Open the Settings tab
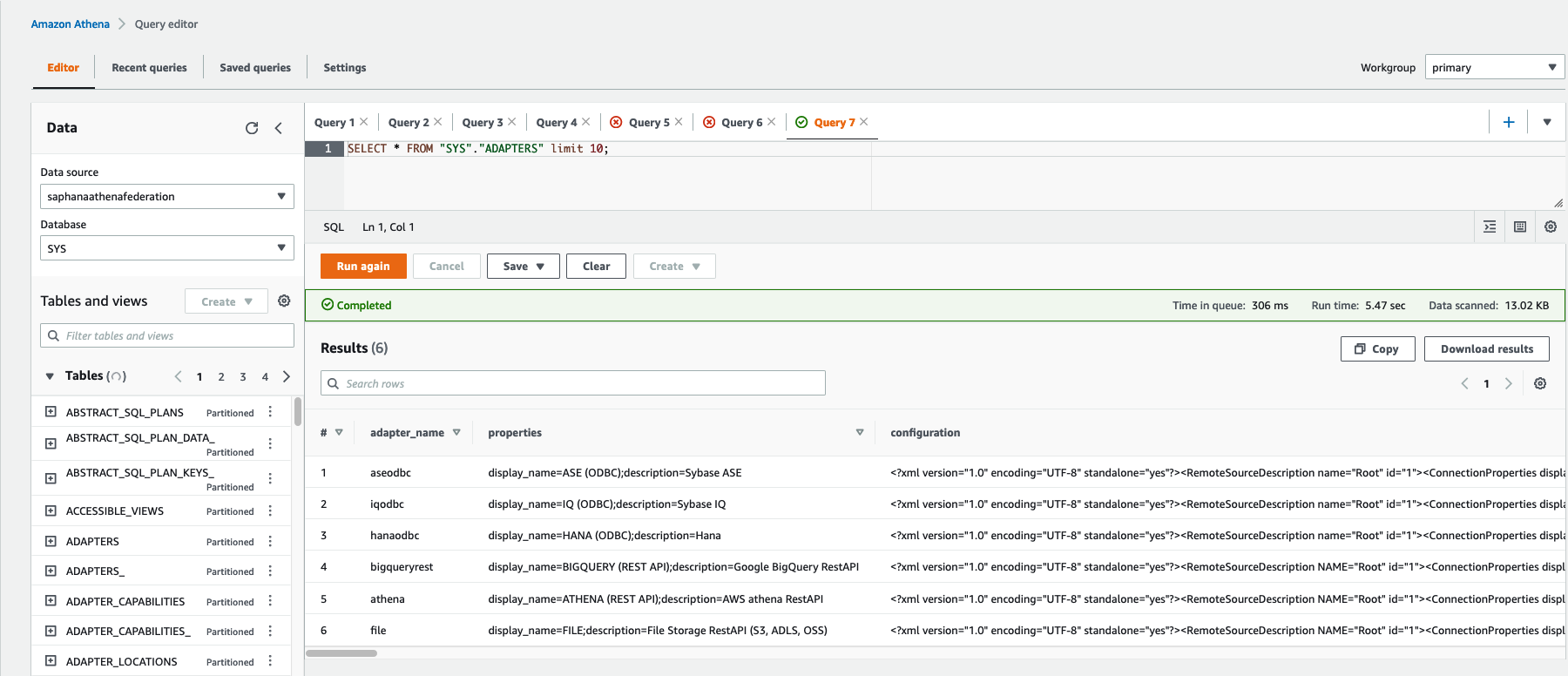This screenshot has width=1568, height=676. pos(345,68)
